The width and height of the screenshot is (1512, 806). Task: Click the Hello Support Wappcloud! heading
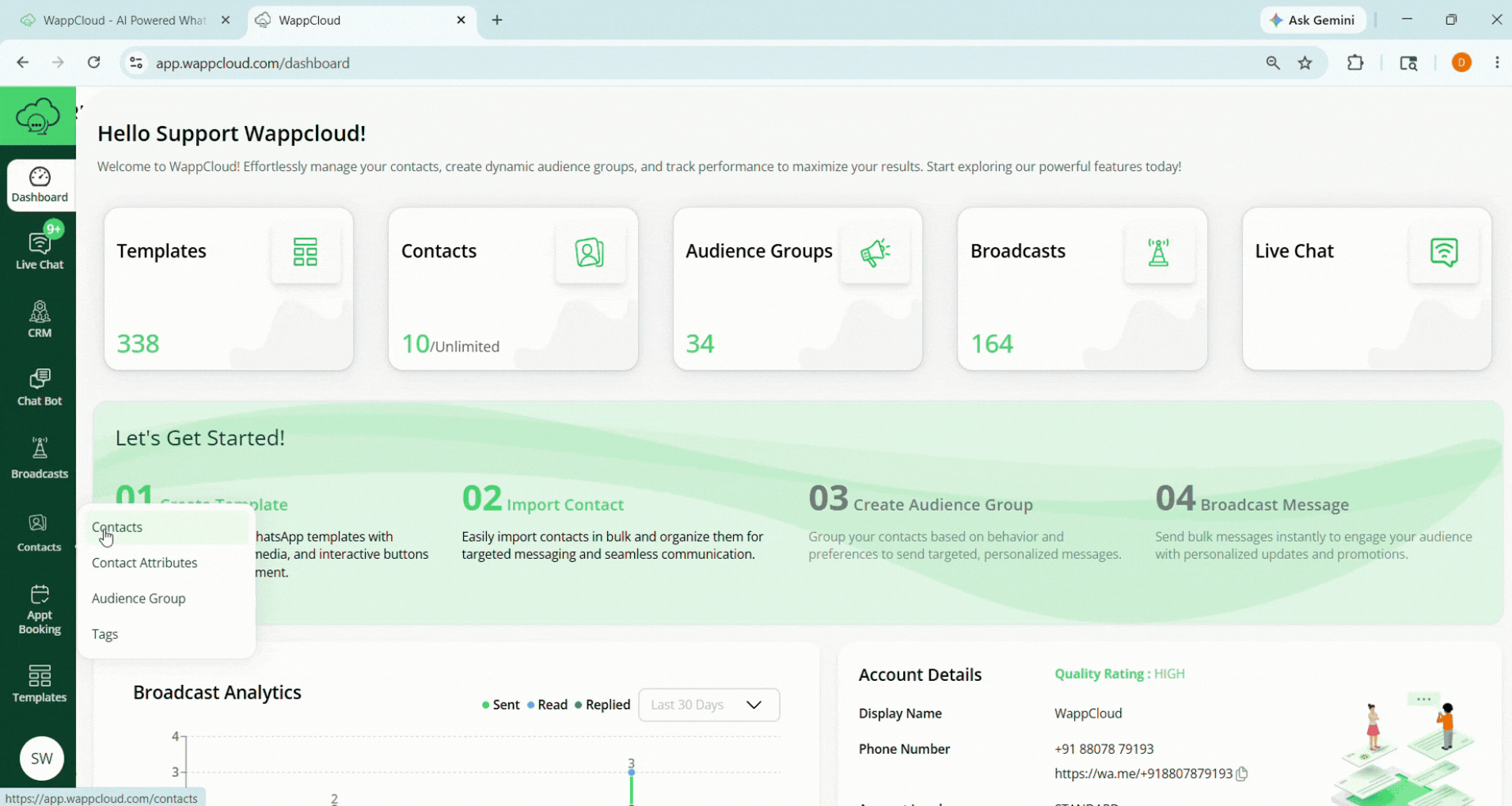[x=231, y=133]
